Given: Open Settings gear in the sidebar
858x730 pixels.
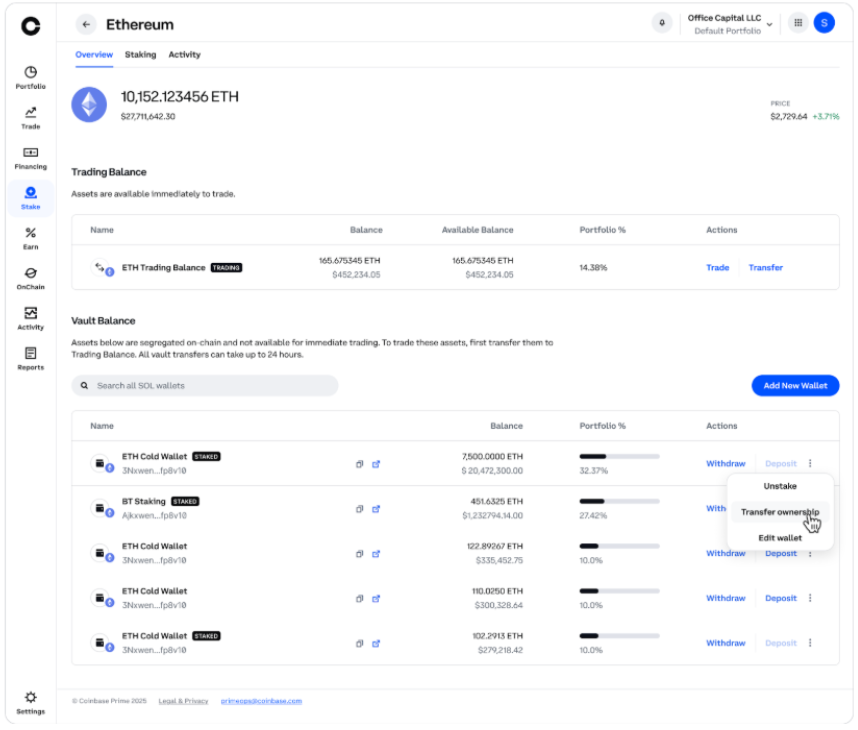Looking at the screenshot, I should [31, 703].
